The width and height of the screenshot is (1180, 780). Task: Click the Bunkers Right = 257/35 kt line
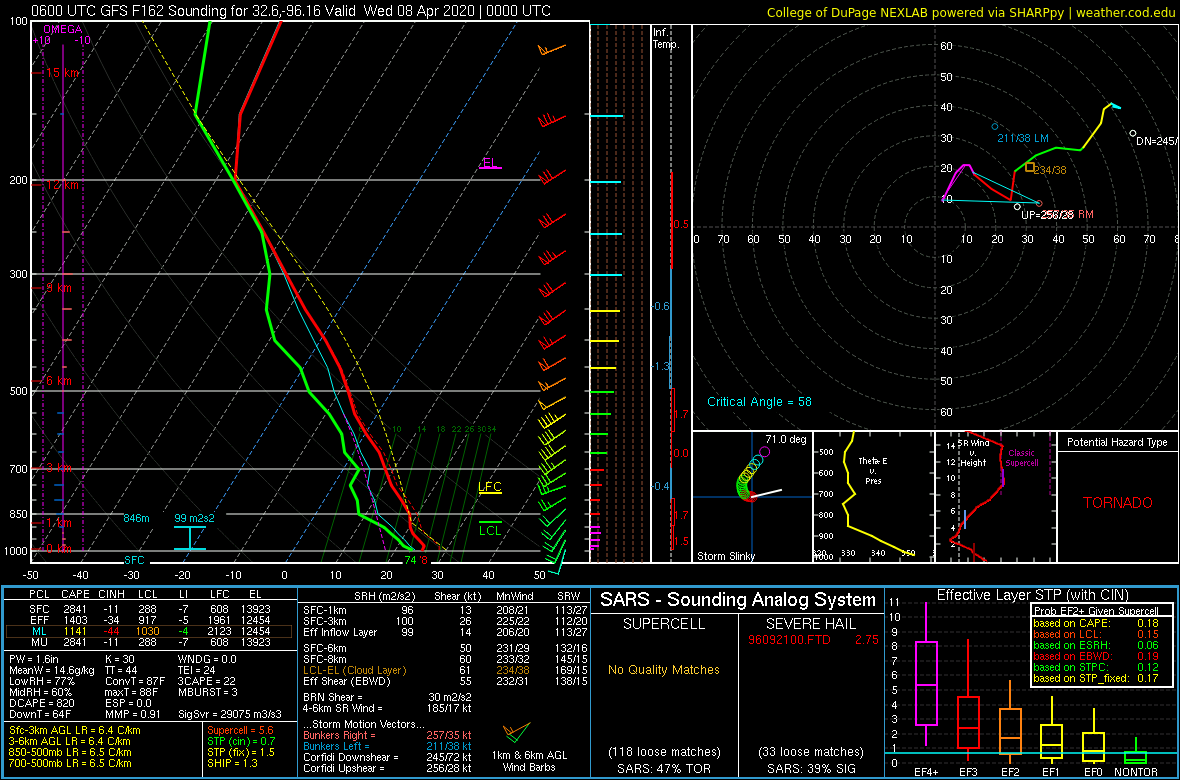click(387, 735)
